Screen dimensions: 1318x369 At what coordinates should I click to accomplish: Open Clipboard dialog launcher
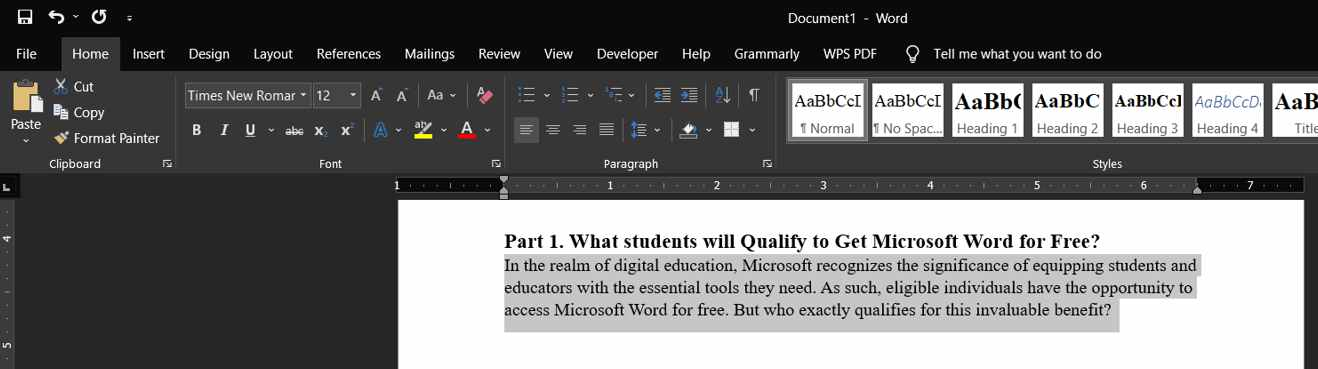[x=167, y=163]
